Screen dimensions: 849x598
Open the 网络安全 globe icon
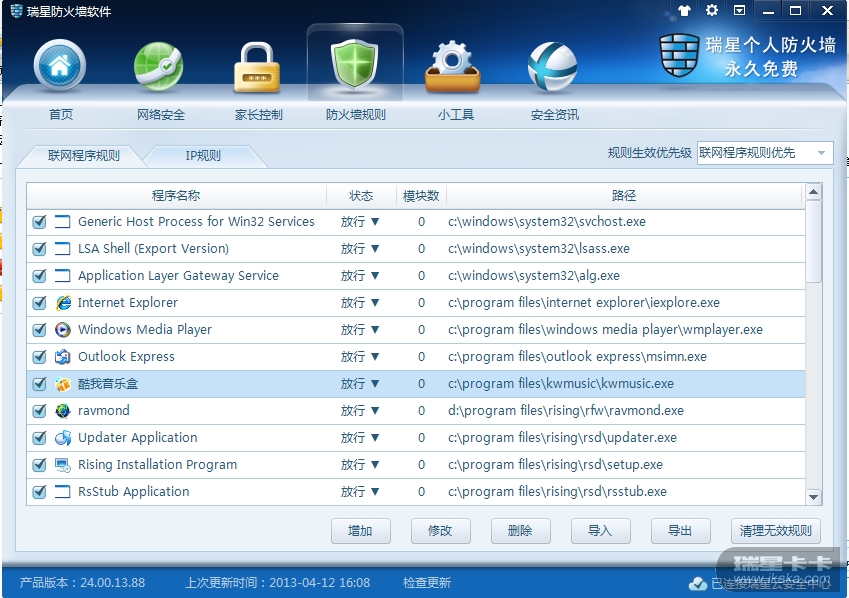coord(159,67)
